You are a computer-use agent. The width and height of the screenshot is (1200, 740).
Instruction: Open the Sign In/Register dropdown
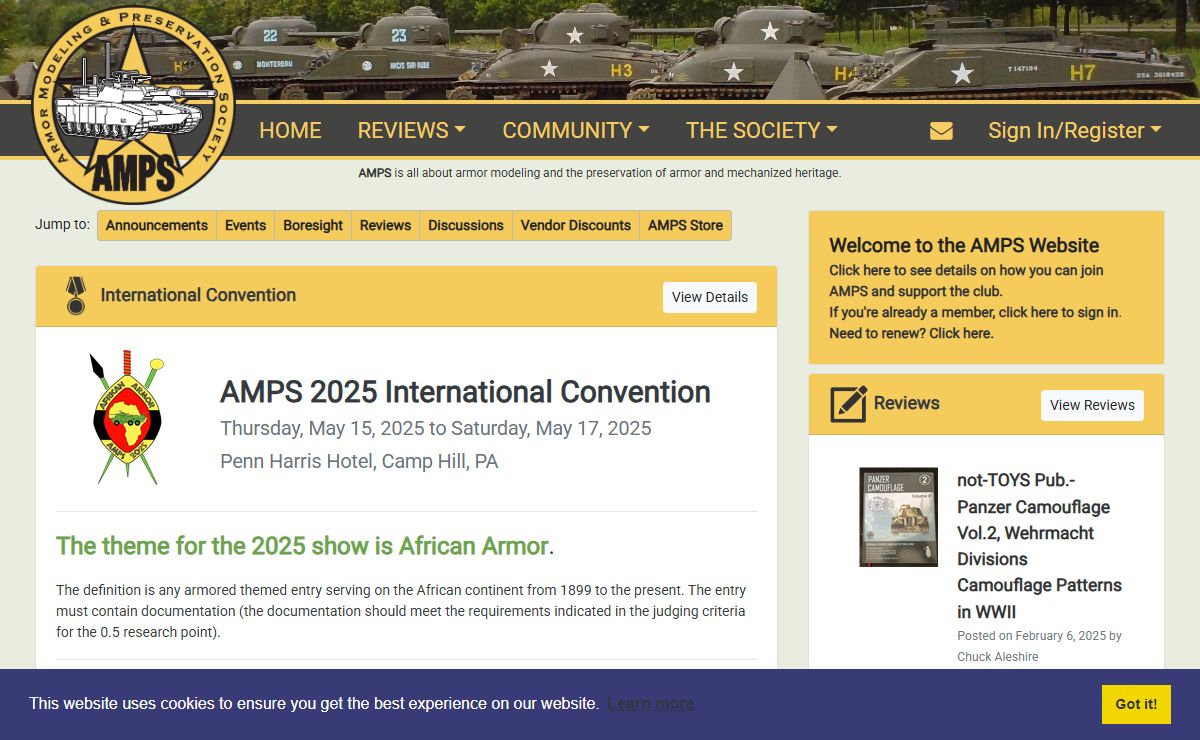point(1074,131)
